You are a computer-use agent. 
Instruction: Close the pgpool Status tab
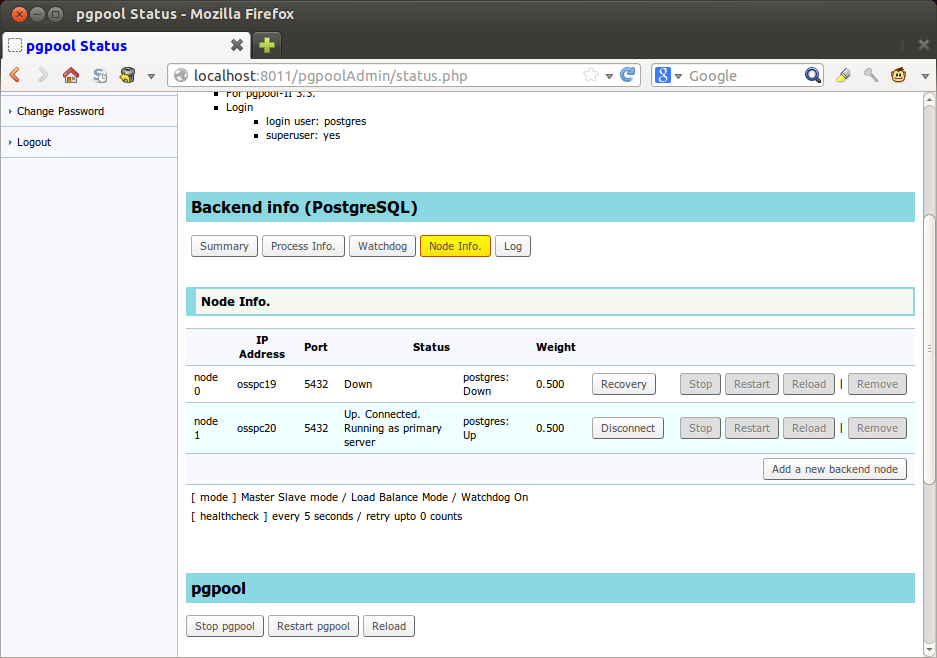[x=236, y=45]
